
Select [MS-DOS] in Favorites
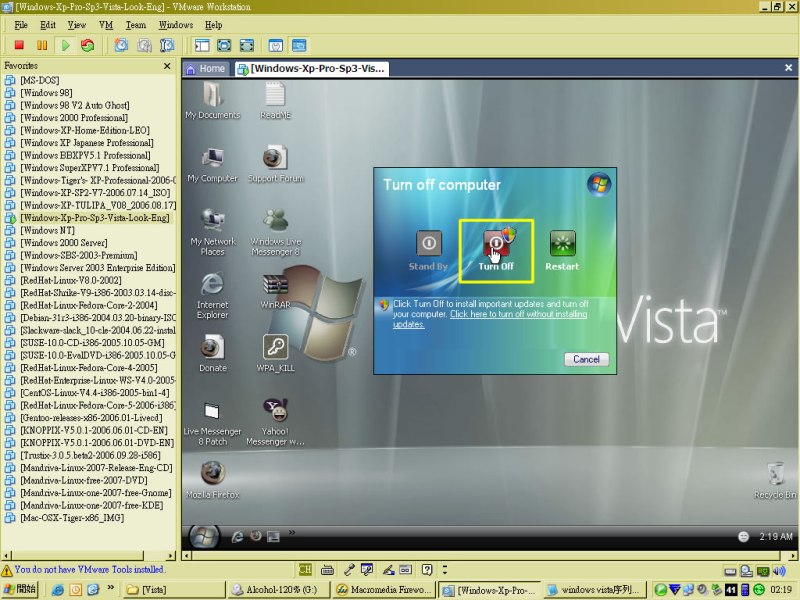point(39,80)
